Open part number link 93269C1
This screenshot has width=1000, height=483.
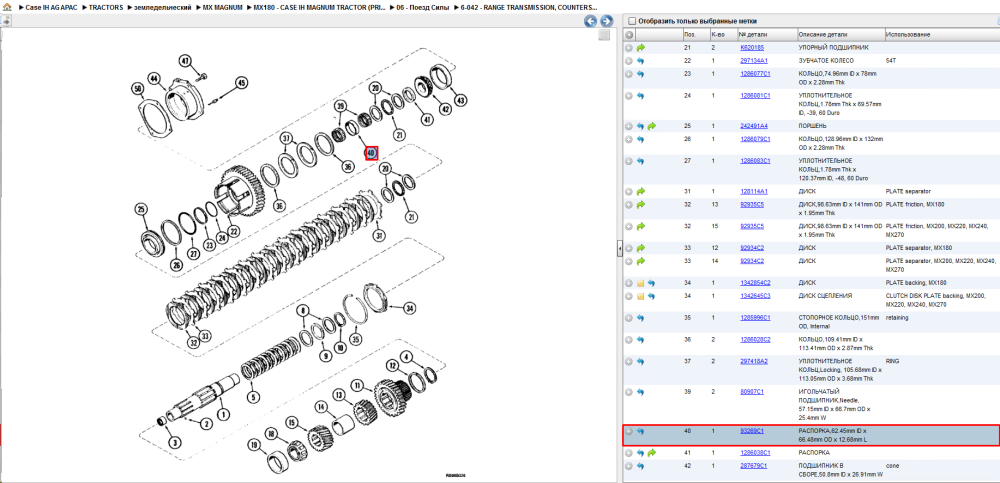[752, 431]
